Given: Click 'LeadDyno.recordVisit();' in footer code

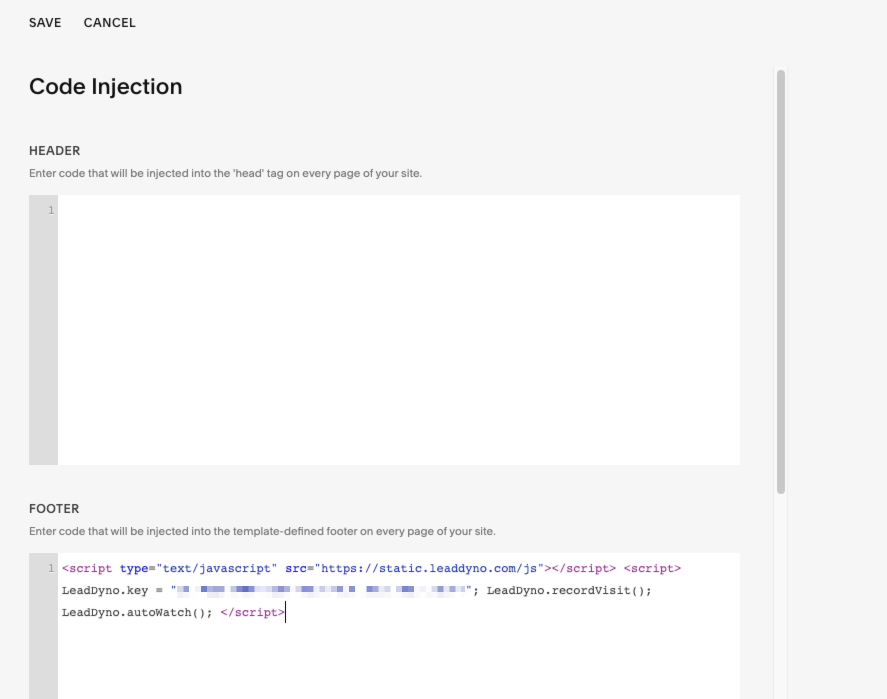Looking at the screenshot, I should [x=569, y=590].
